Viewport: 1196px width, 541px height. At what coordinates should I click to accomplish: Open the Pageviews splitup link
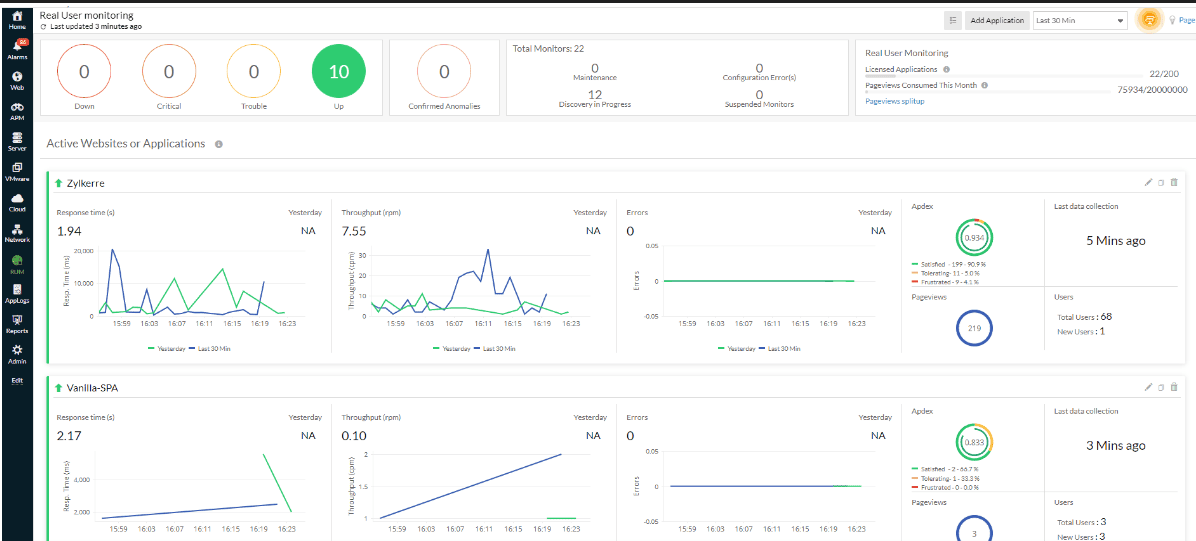895,101
